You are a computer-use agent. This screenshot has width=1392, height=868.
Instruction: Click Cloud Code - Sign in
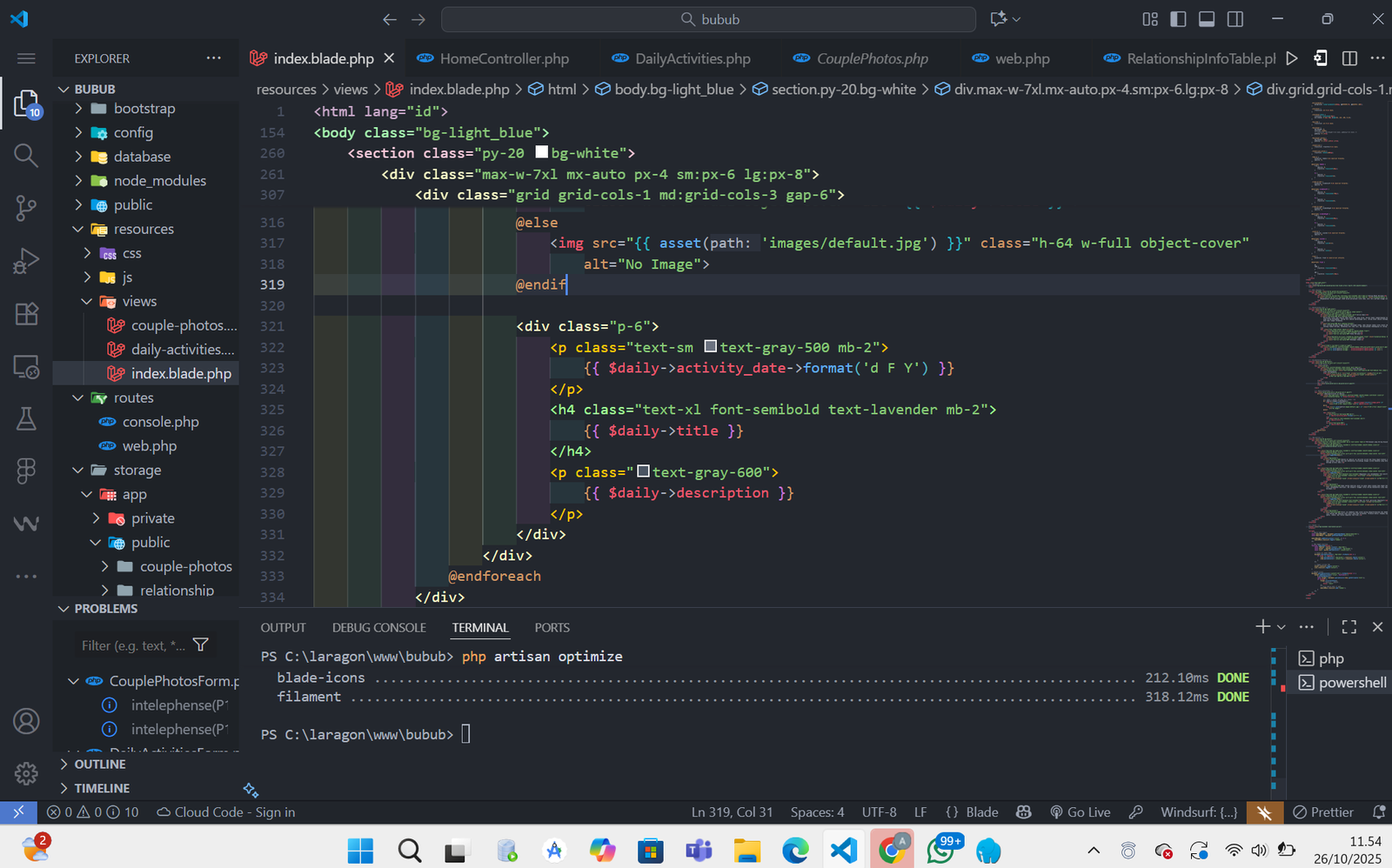[226, 812]
